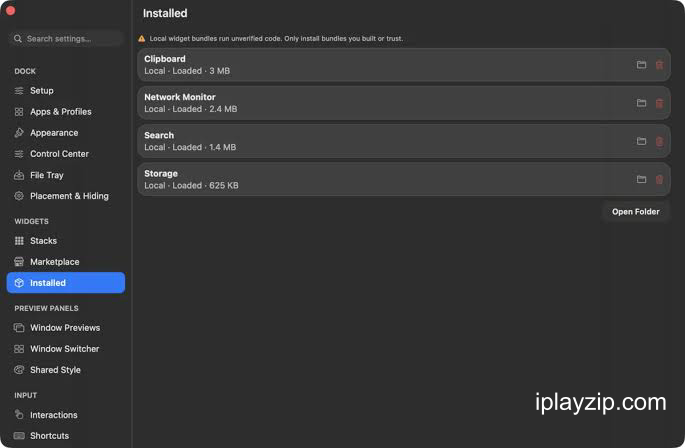The image size is (685, 448).
Task: Open the Marketplace page
Action: pyautogui.click(x=66, y=262)
